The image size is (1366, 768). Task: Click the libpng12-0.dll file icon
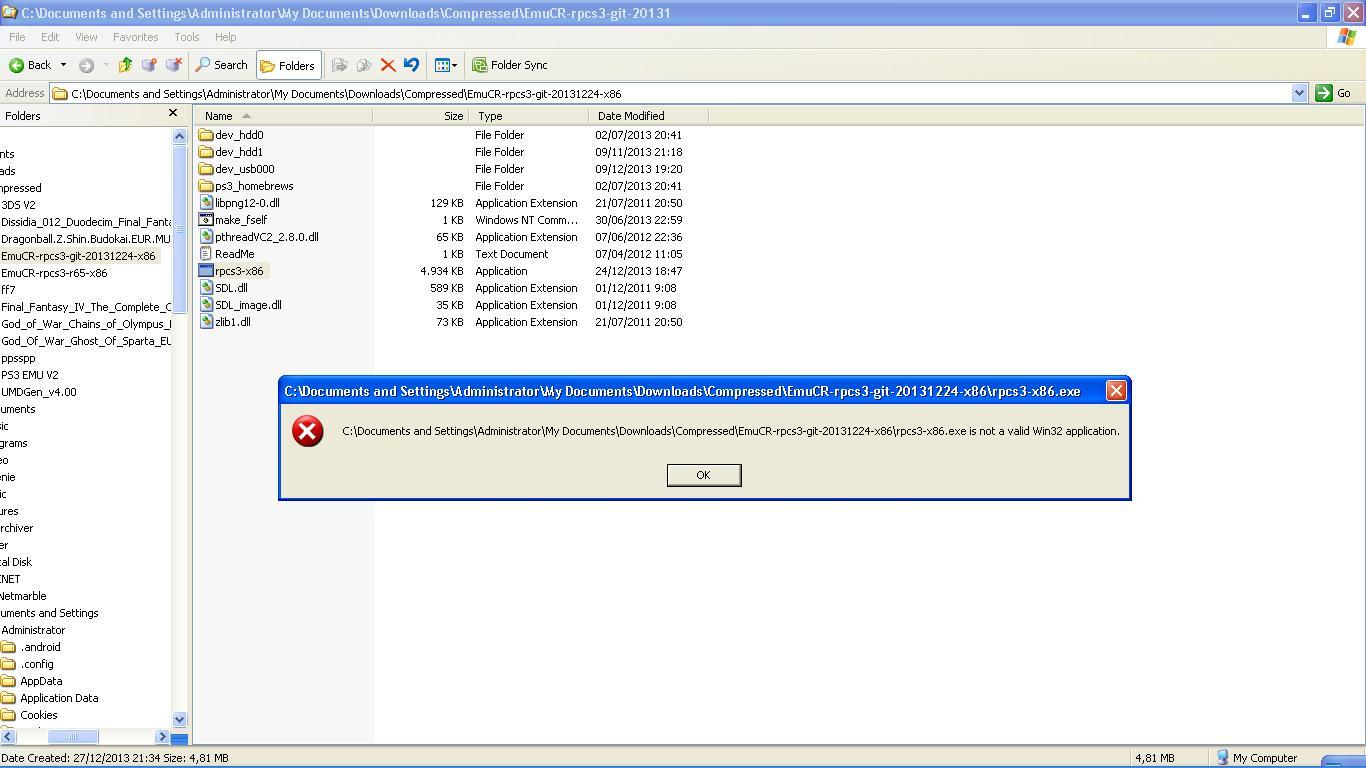[206, 203]
